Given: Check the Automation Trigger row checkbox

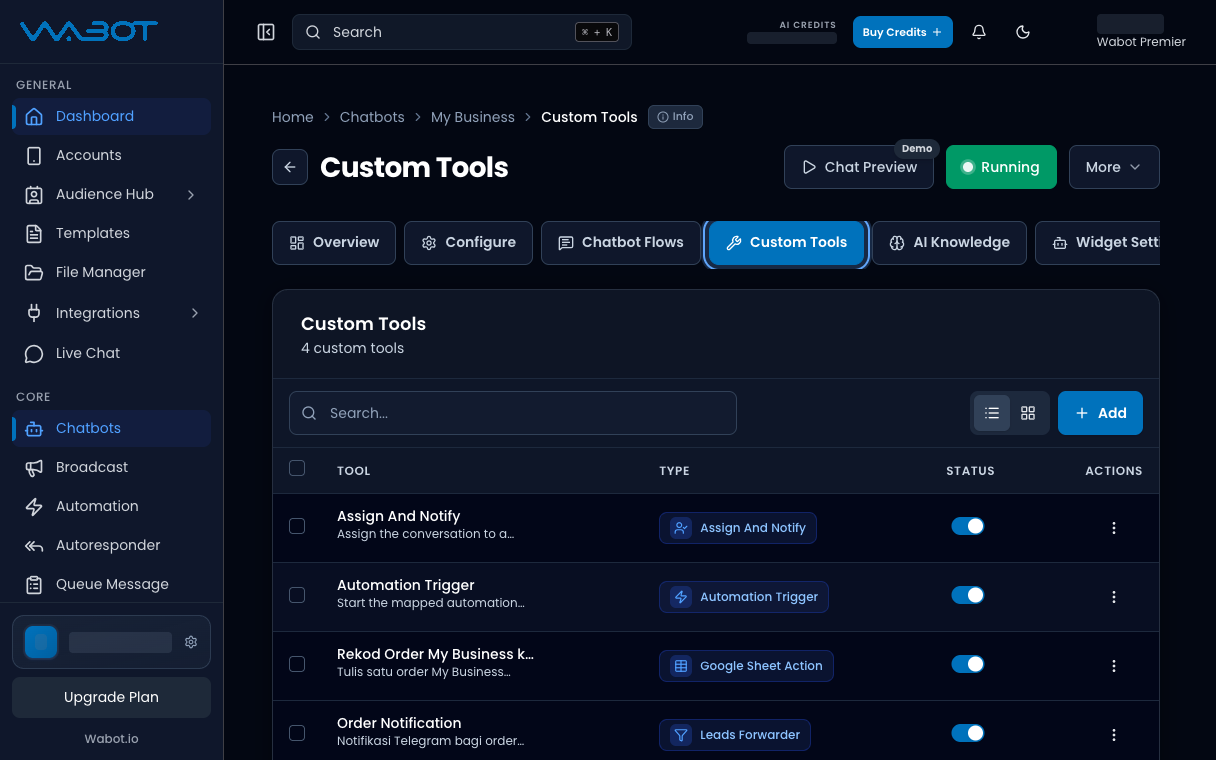Looking at the screenshot, I should 297,595.
